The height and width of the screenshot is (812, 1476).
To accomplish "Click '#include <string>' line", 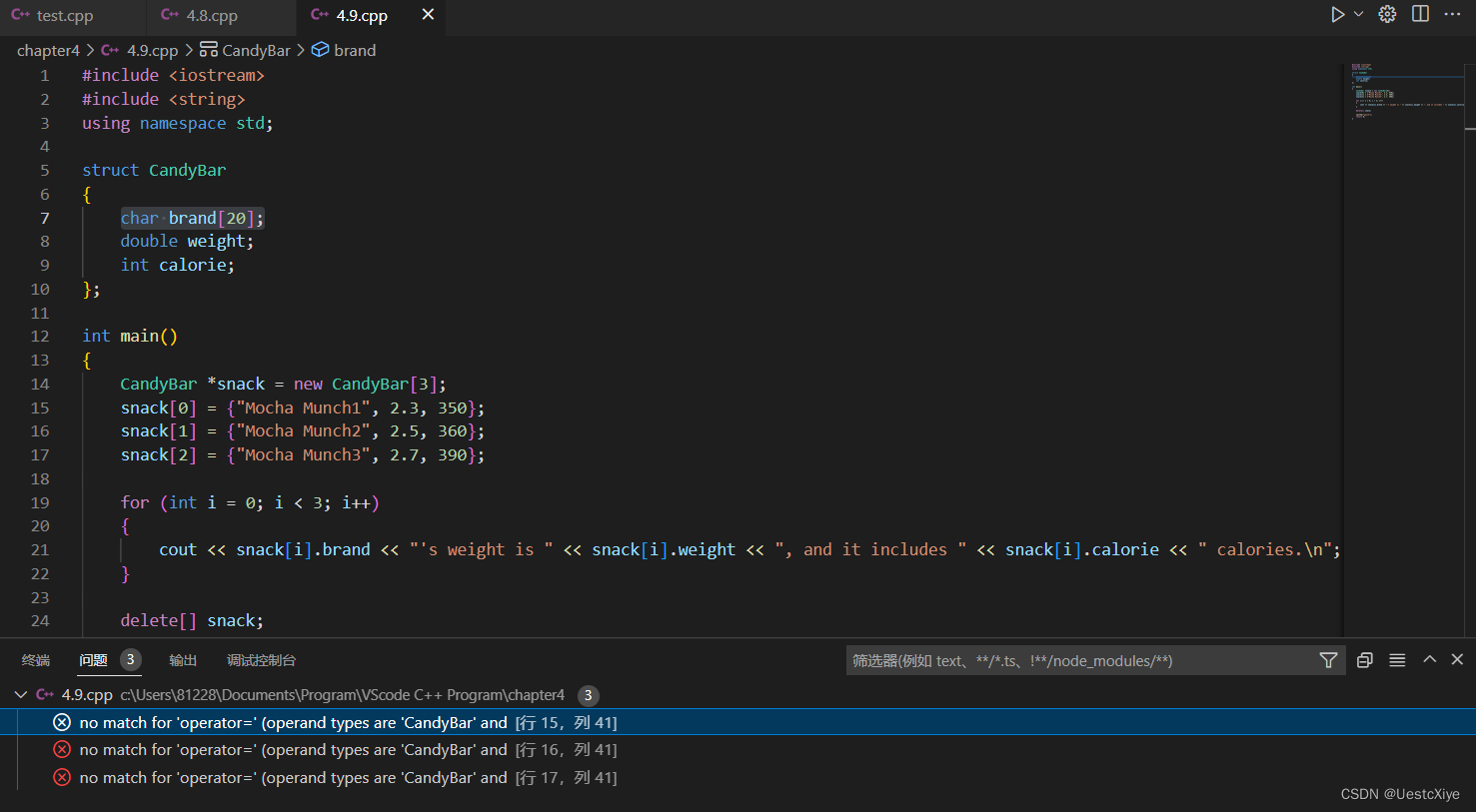I will pyautogui.click(x=164, y=99).
